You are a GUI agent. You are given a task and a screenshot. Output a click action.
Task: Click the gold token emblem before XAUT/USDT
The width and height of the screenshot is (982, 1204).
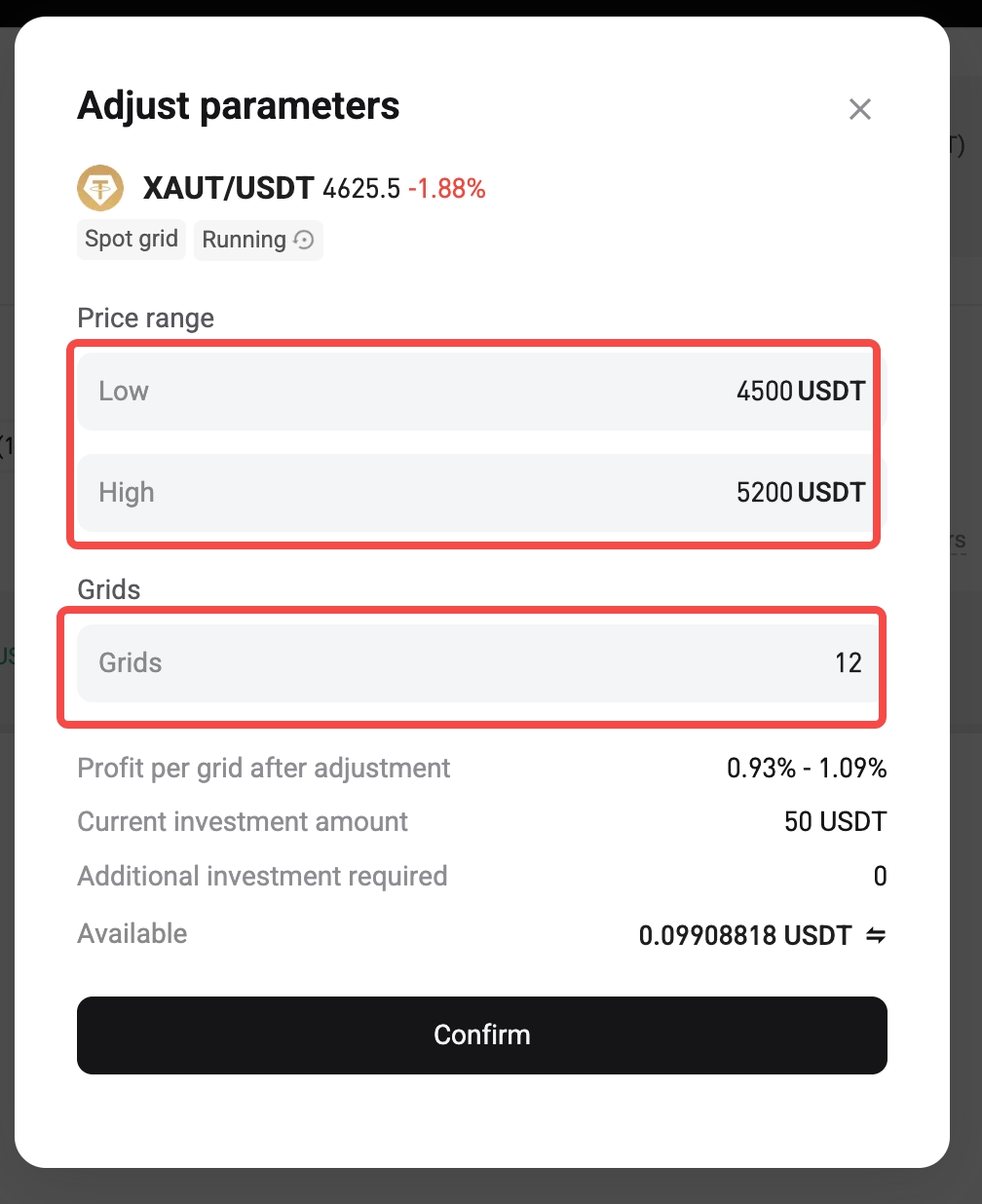click(98, 187)
